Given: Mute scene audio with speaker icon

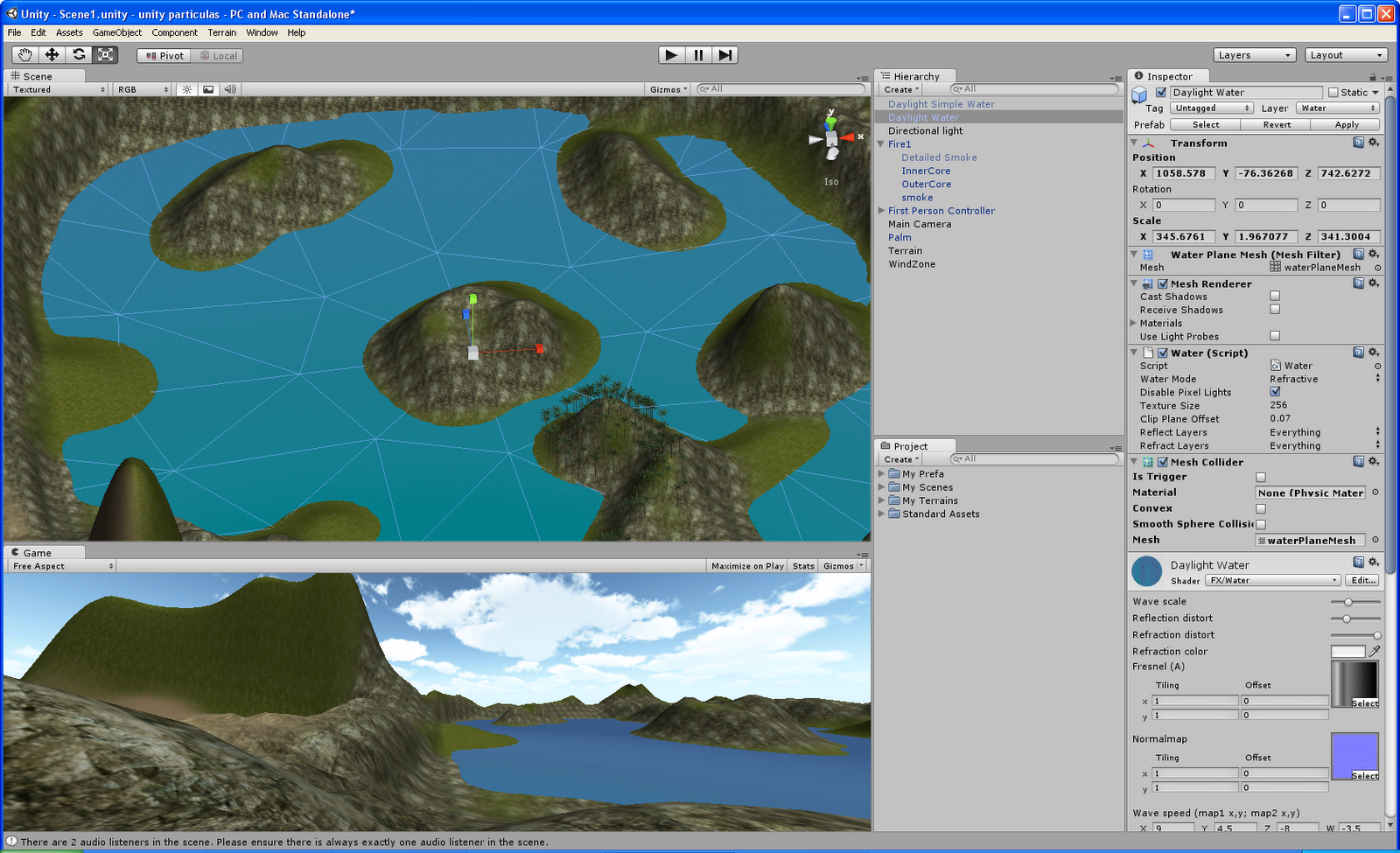Looking at the screenshot, I should (x=229, y=88).
